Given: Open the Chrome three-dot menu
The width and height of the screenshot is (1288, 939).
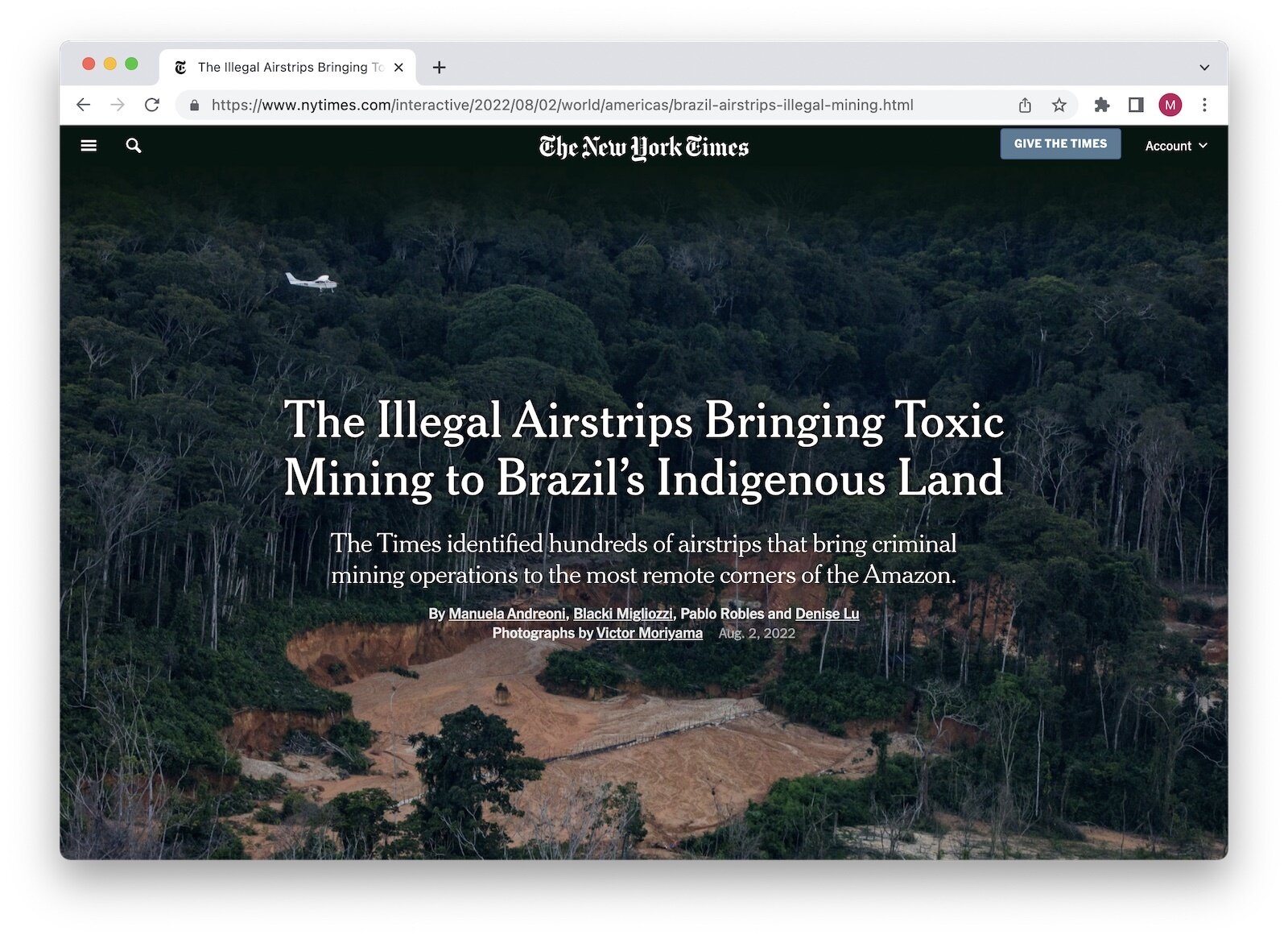Looking at the screenshot, I should tap(1204, 105).
